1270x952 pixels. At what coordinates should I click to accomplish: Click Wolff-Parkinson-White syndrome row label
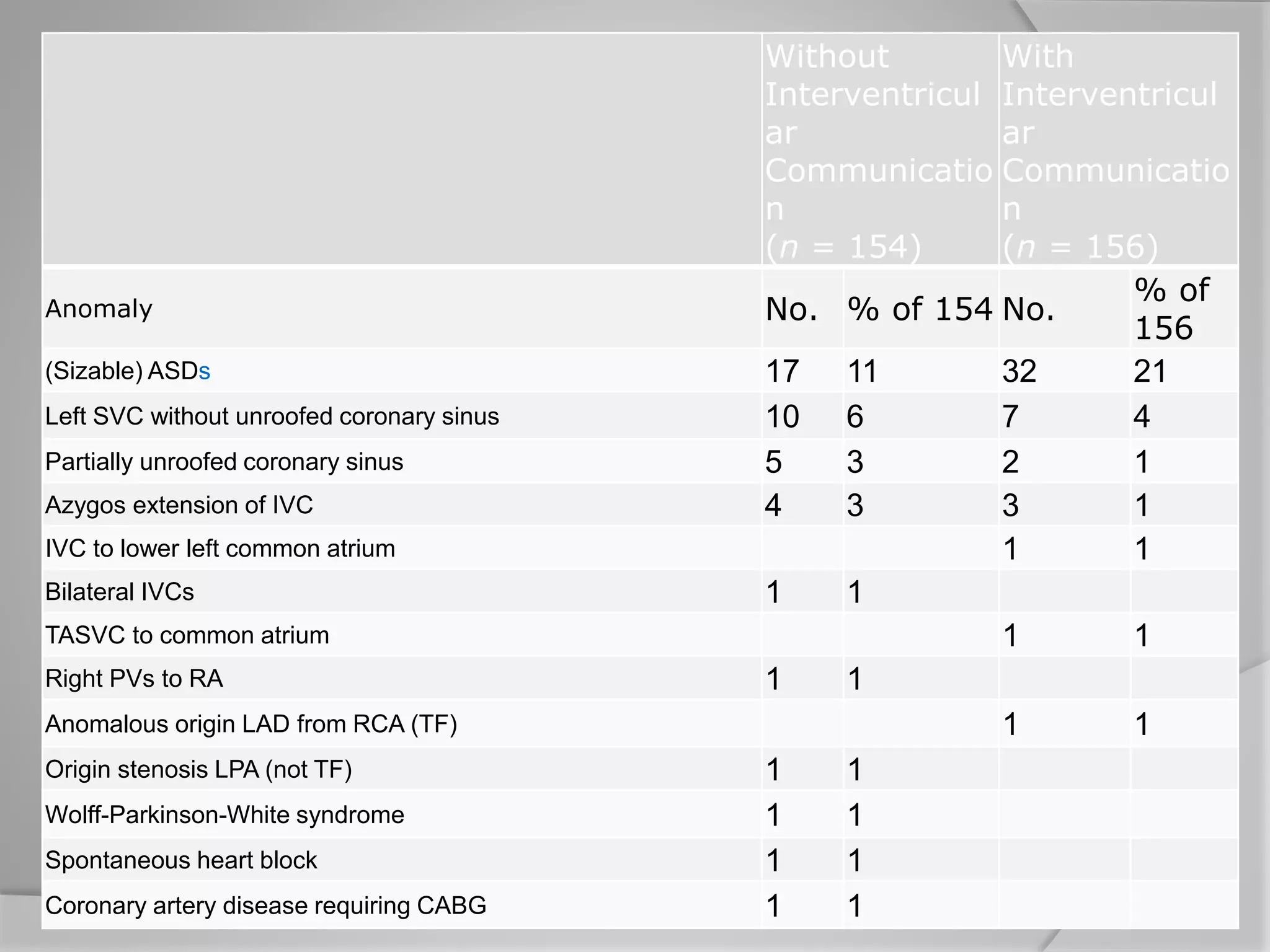click(224, 815)
